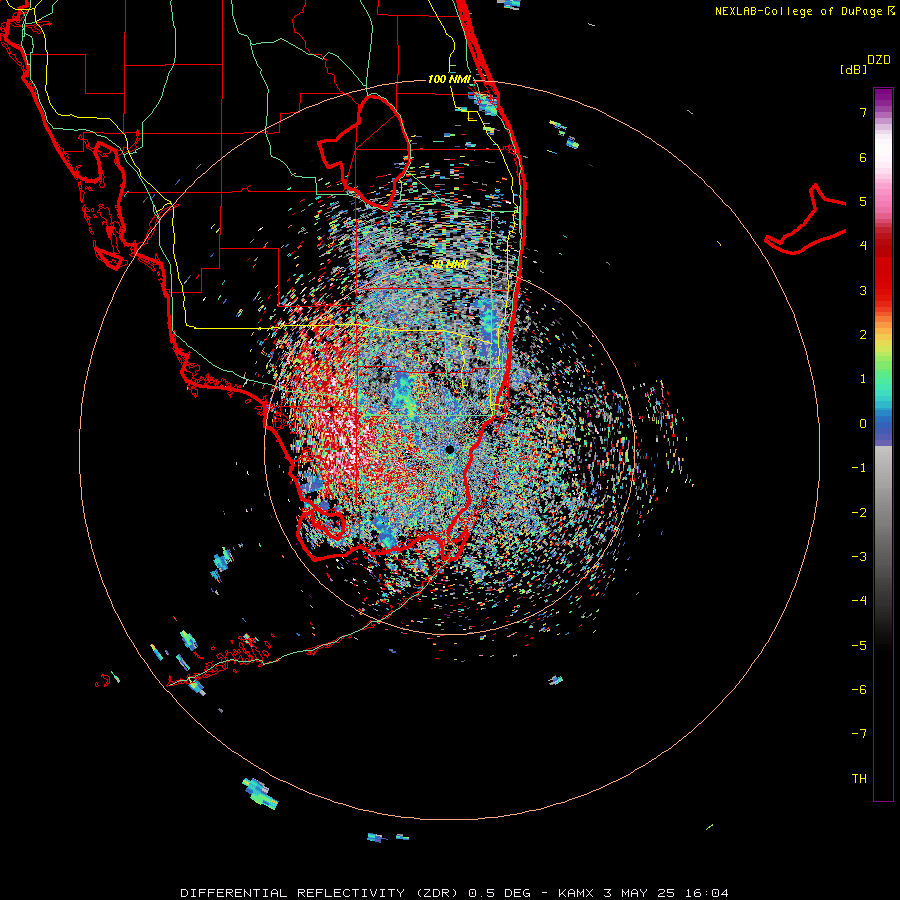
Task: Click the [dB] units label
Action: click(854, 69)
